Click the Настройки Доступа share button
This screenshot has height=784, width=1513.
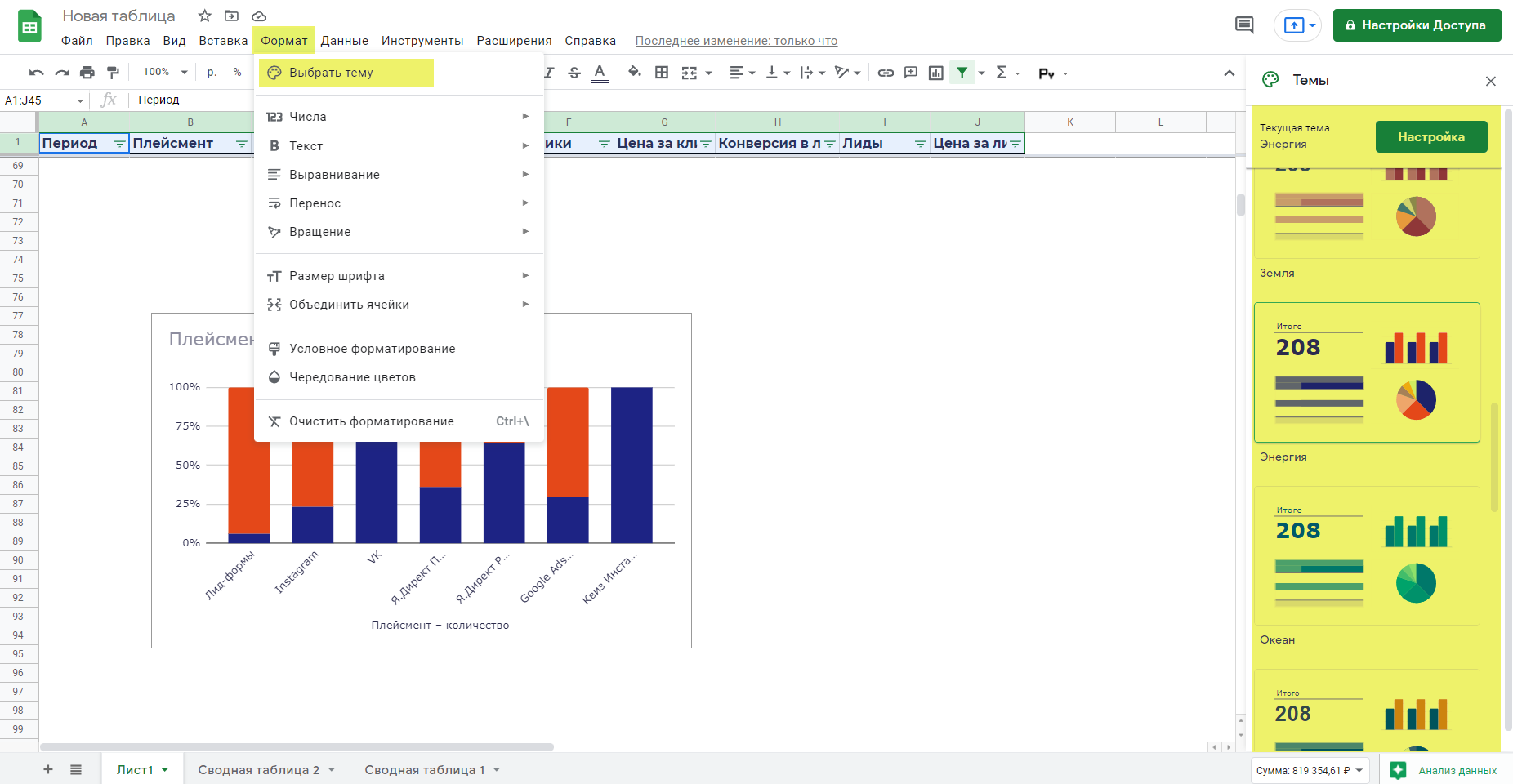point(1417,25)
